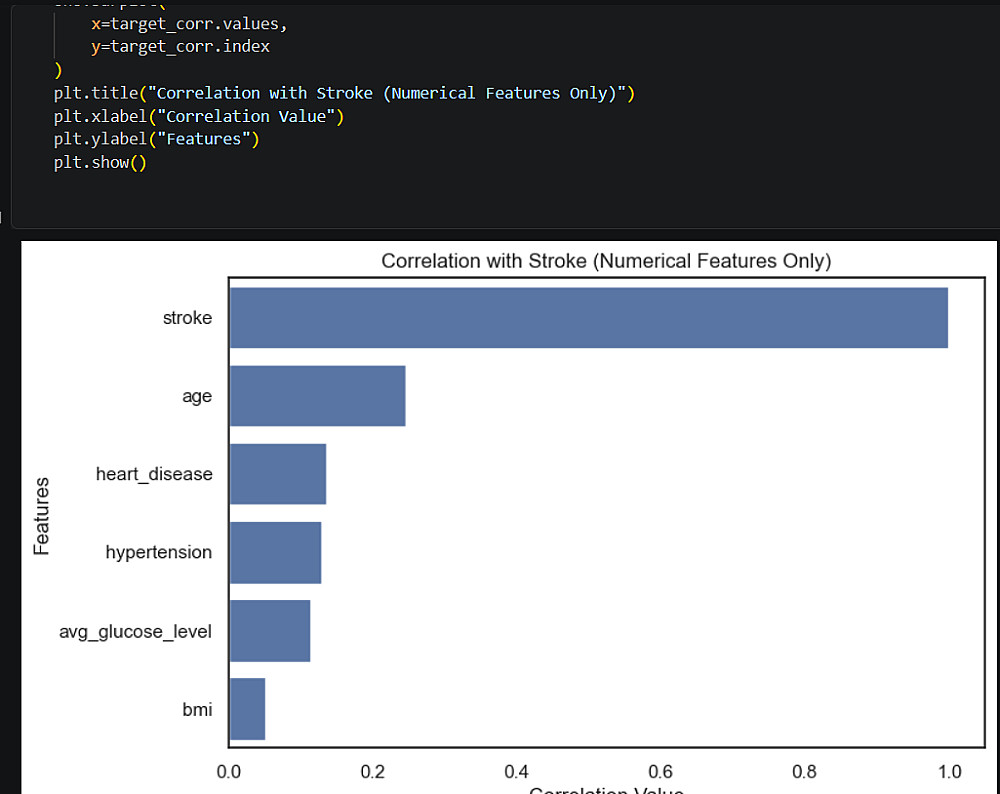
Task: Click the plt.show() code line
Action: (100, 162)
